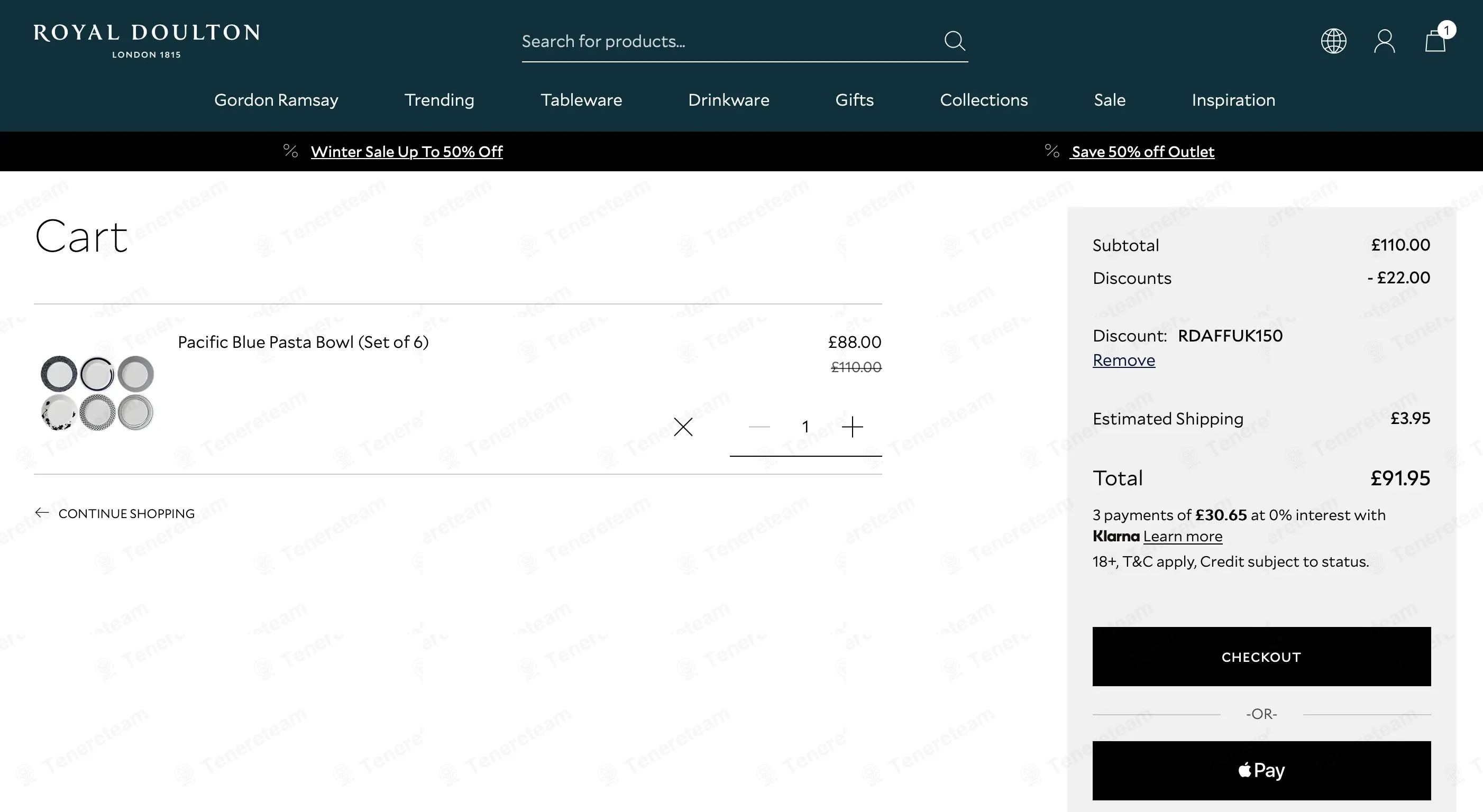Open the globe region selector

coord(1333,41)
